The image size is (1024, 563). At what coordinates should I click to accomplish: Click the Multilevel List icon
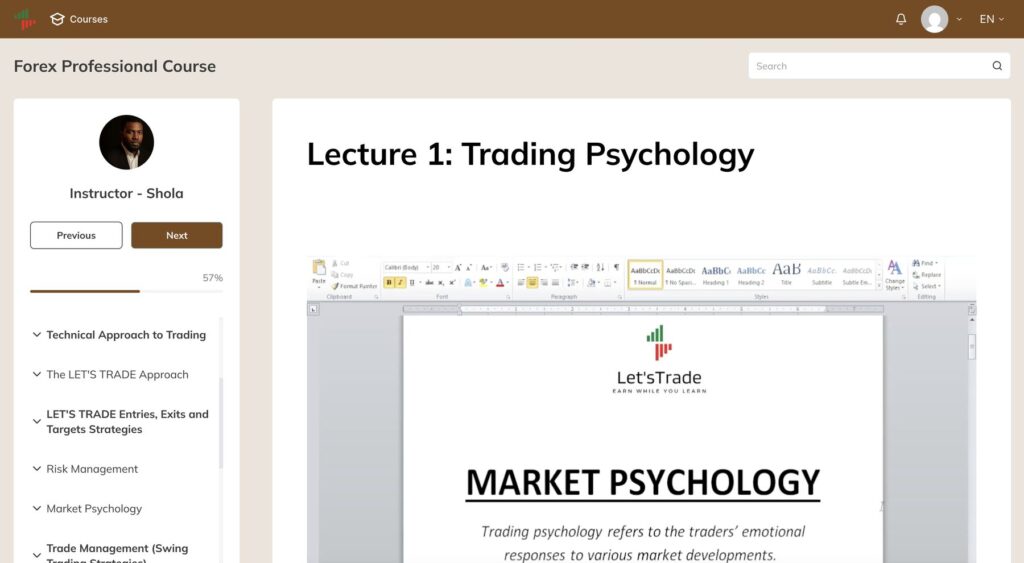coord(556,268)
